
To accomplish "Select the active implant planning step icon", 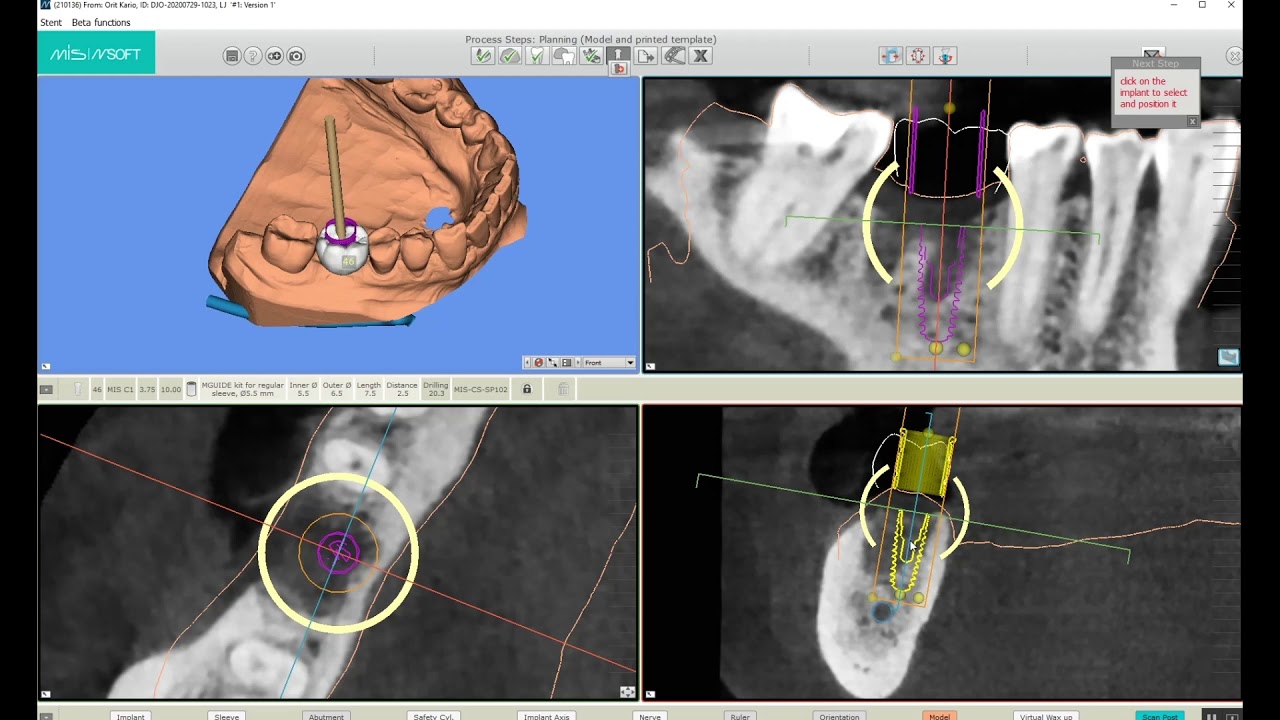I will (x=618, y=55).
